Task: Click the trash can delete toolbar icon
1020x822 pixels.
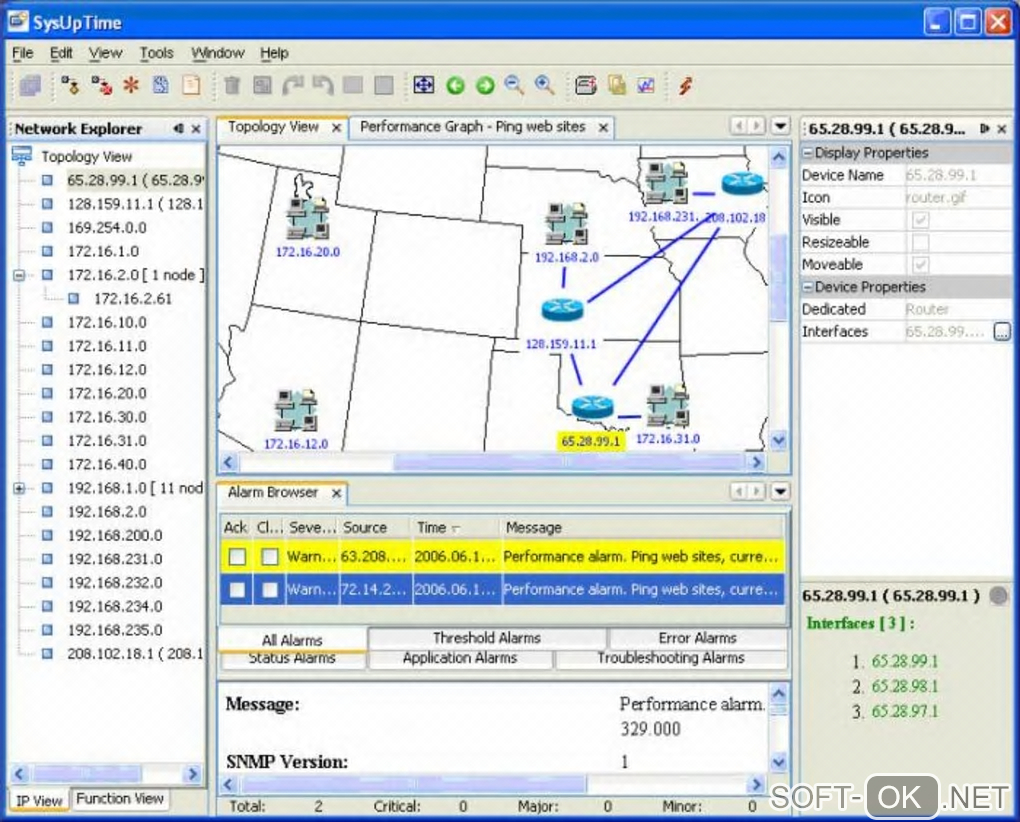Action: [232, 85]
